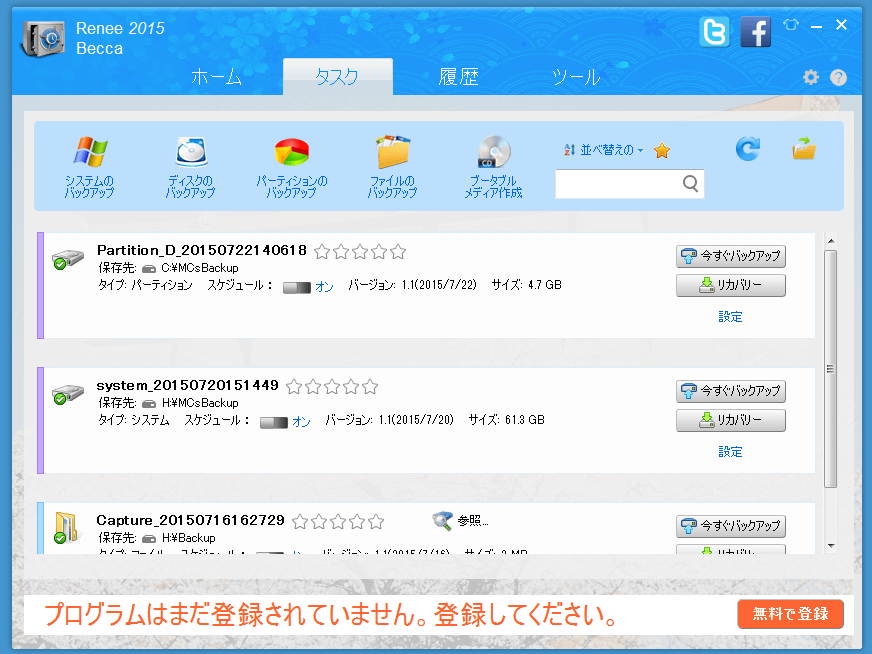This screenshot has width=872, height=654.
Task: Select the system_20150720151449 task title
Action: point(187,385)
